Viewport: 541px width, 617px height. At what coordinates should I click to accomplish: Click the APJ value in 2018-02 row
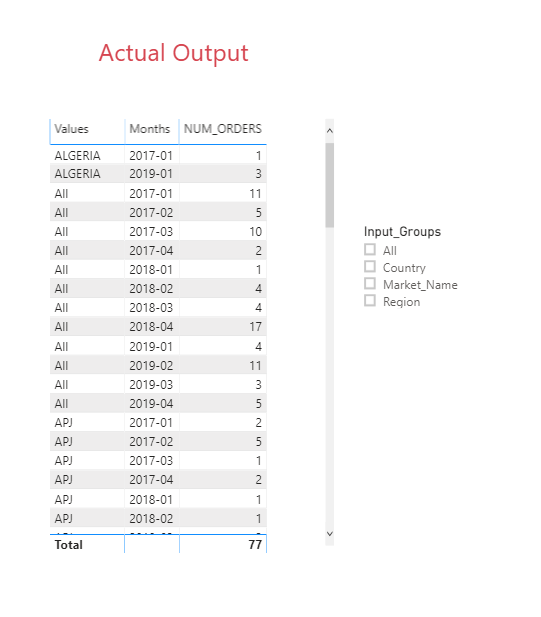[63, 519]
